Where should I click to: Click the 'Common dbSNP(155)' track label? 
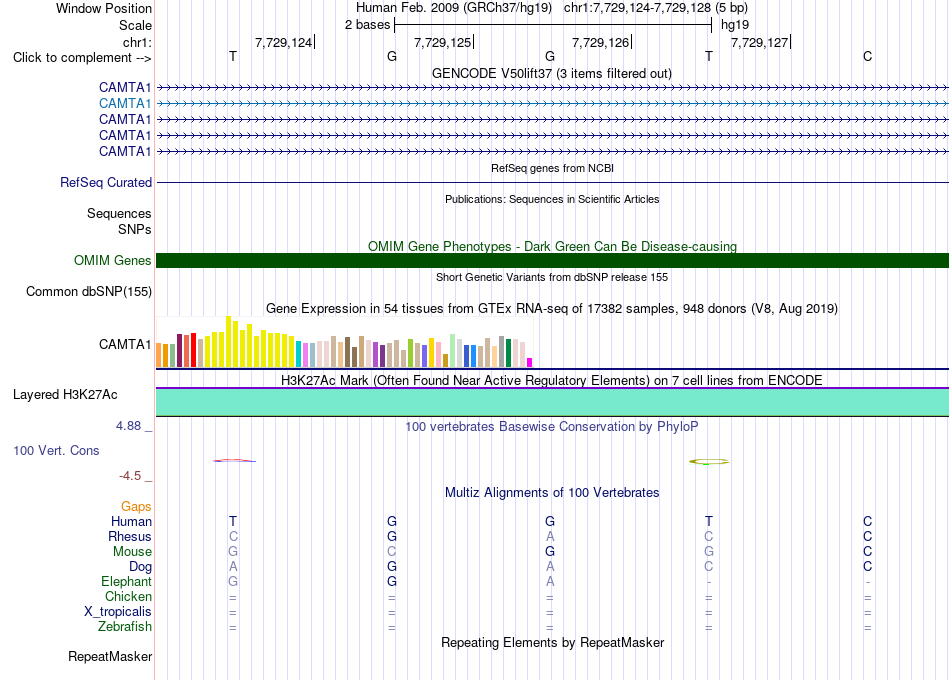(x=89, y=292)
